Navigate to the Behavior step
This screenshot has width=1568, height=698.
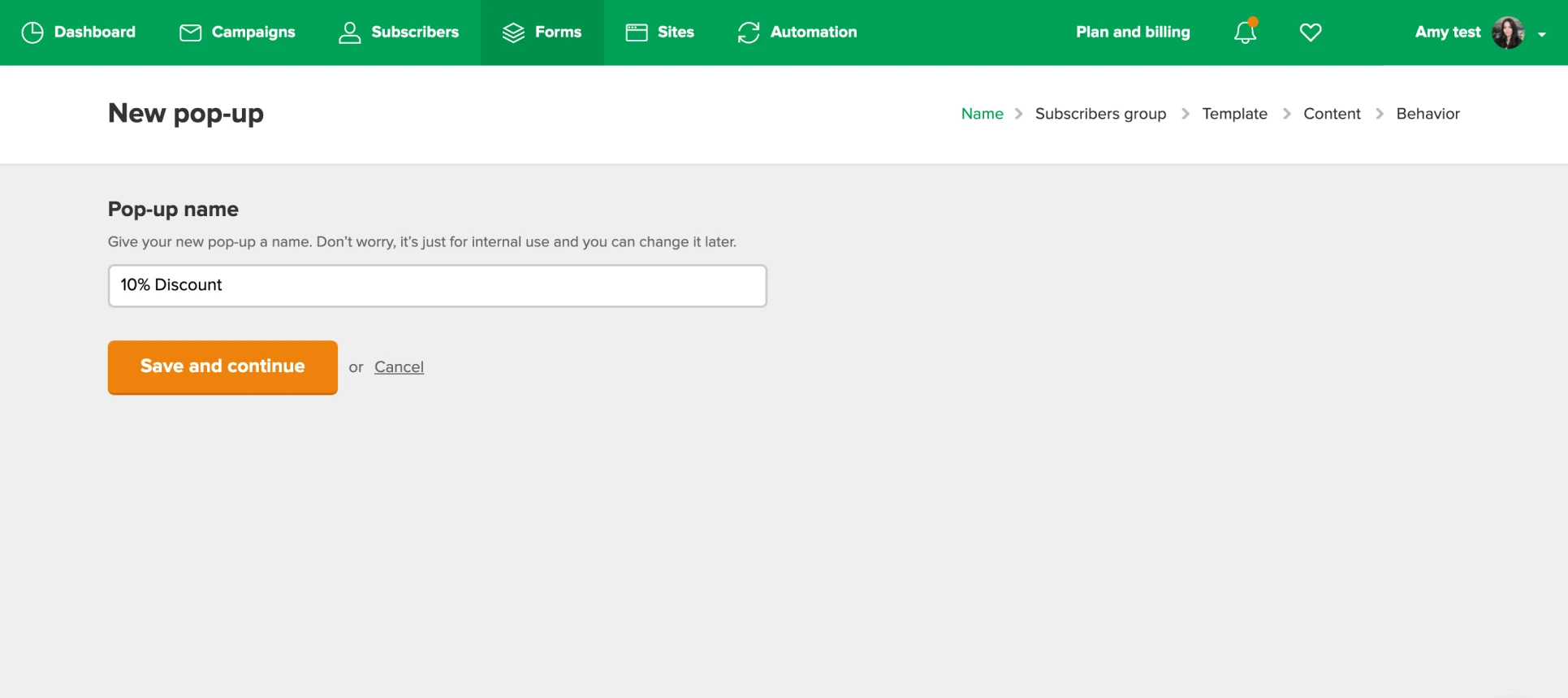[1428, 114]
